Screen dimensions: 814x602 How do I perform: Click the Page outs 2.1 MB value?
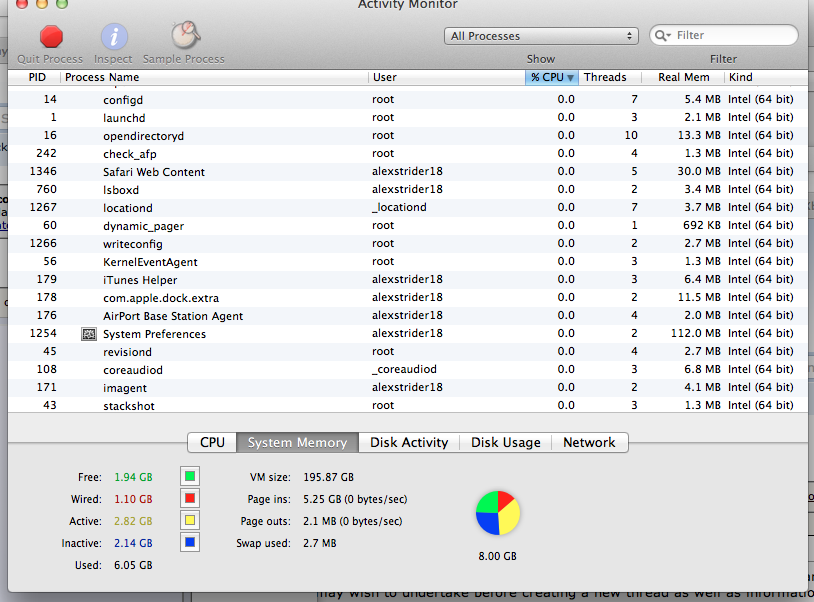(x=352, y=521)
